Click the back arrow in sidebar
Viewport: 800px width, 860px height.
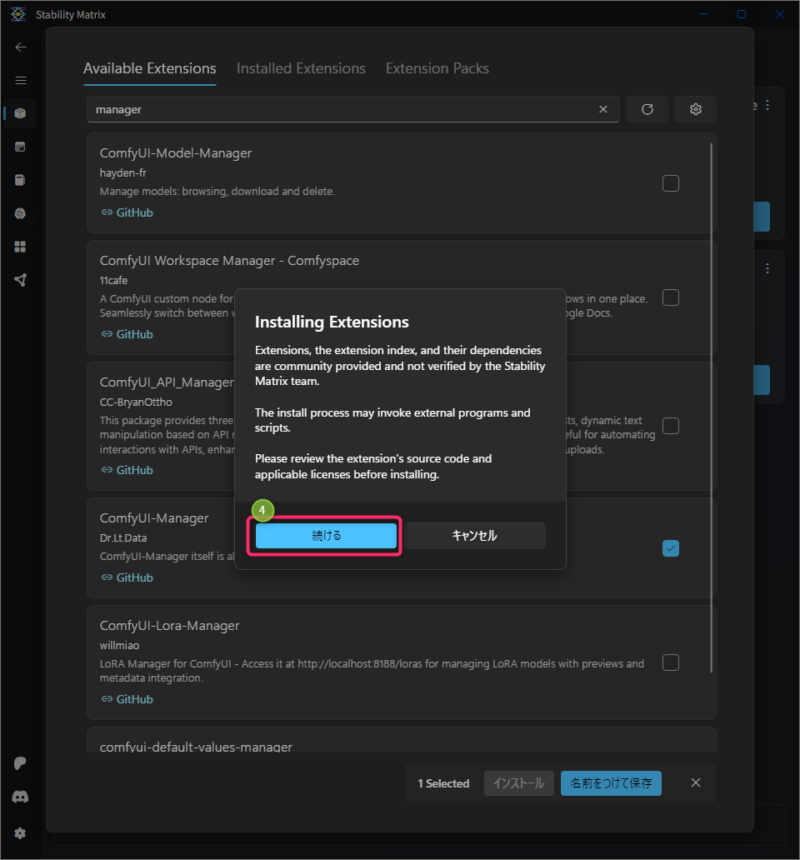tap(21, 47)
